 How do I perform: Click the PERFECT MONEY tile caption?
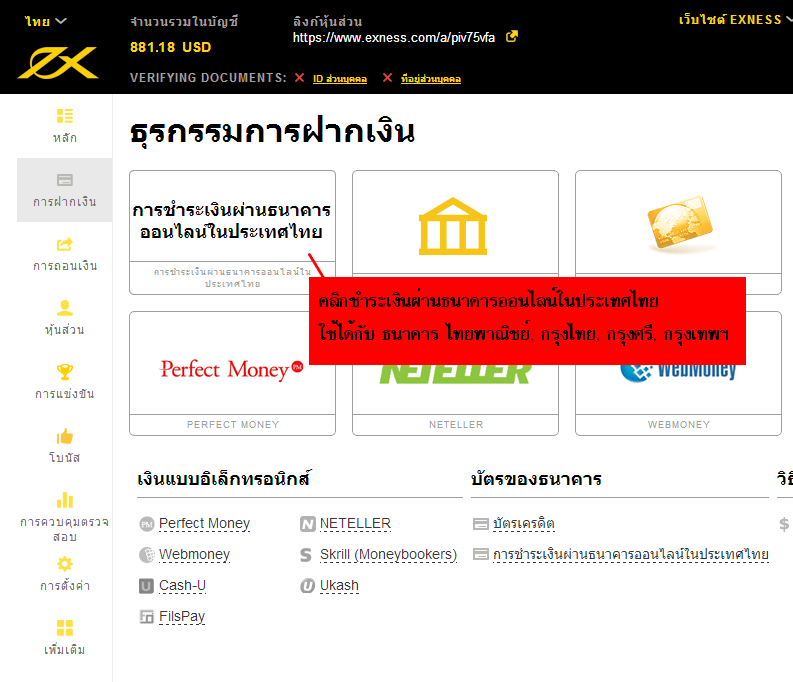(x=233, y=425)
